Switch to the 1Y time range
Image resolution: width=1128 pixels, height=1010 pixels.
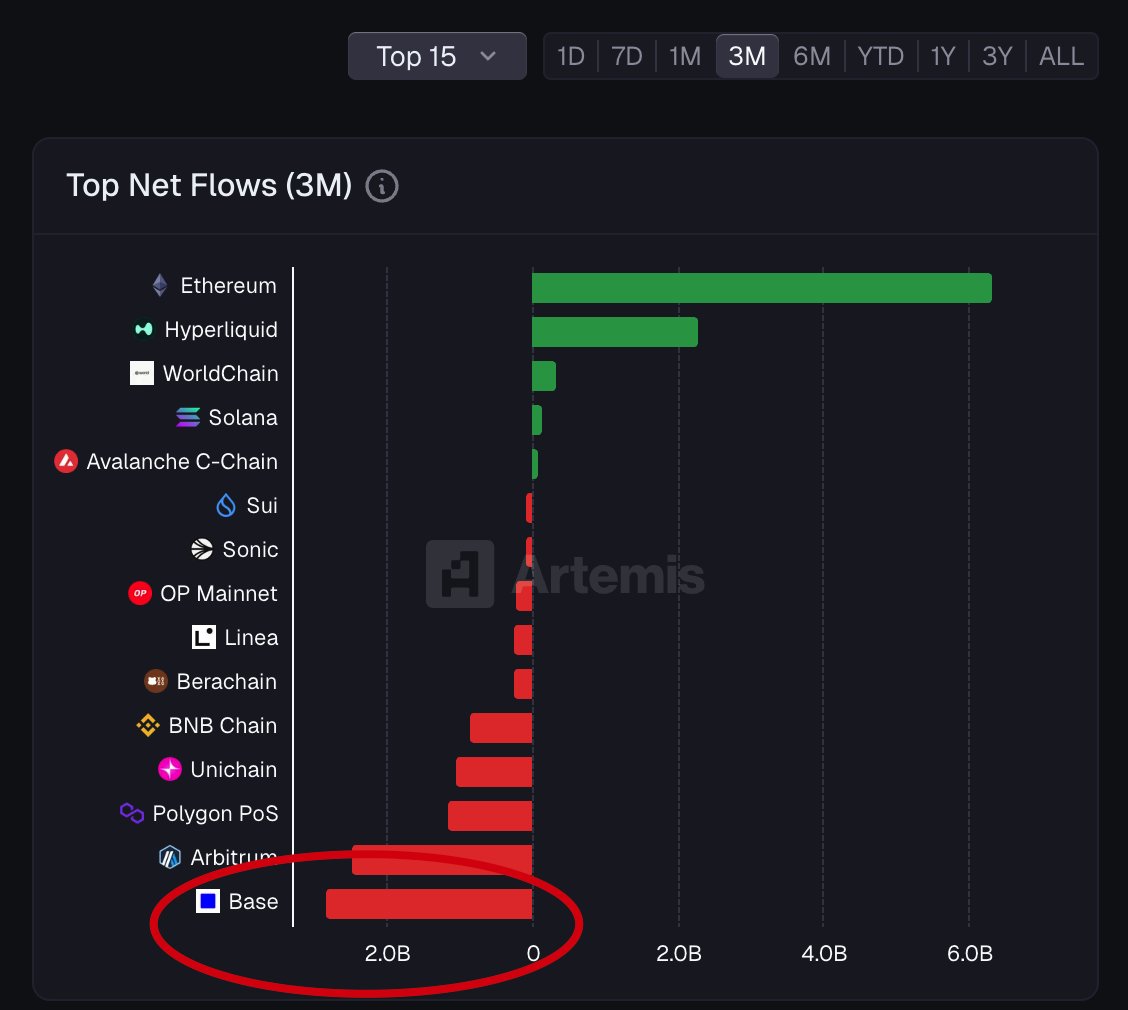[x=942, y=56]
